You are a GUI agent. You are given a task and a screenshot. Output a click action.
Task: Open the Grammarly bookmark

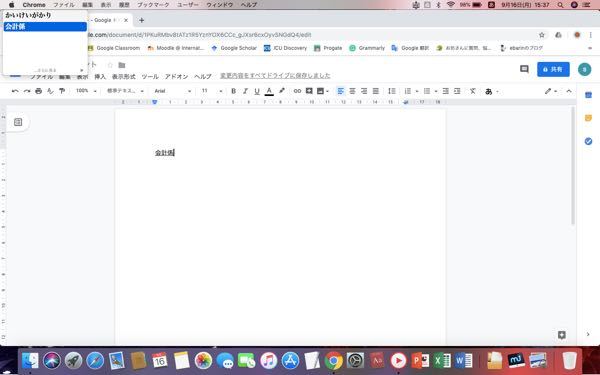(367, 48)
